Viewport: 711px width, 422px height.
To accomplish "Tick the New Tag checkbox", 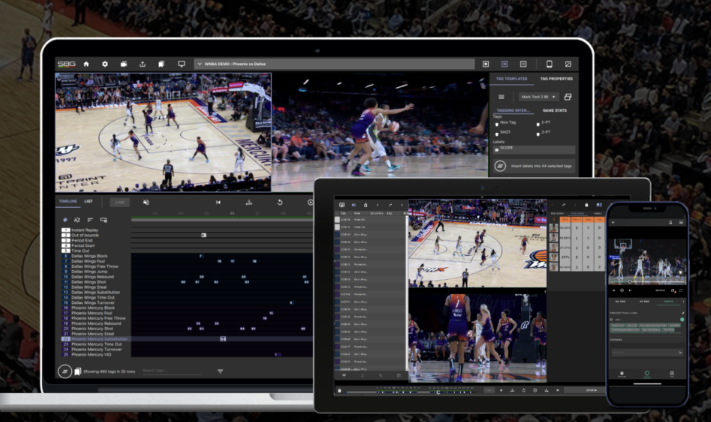I will [497, 124].
